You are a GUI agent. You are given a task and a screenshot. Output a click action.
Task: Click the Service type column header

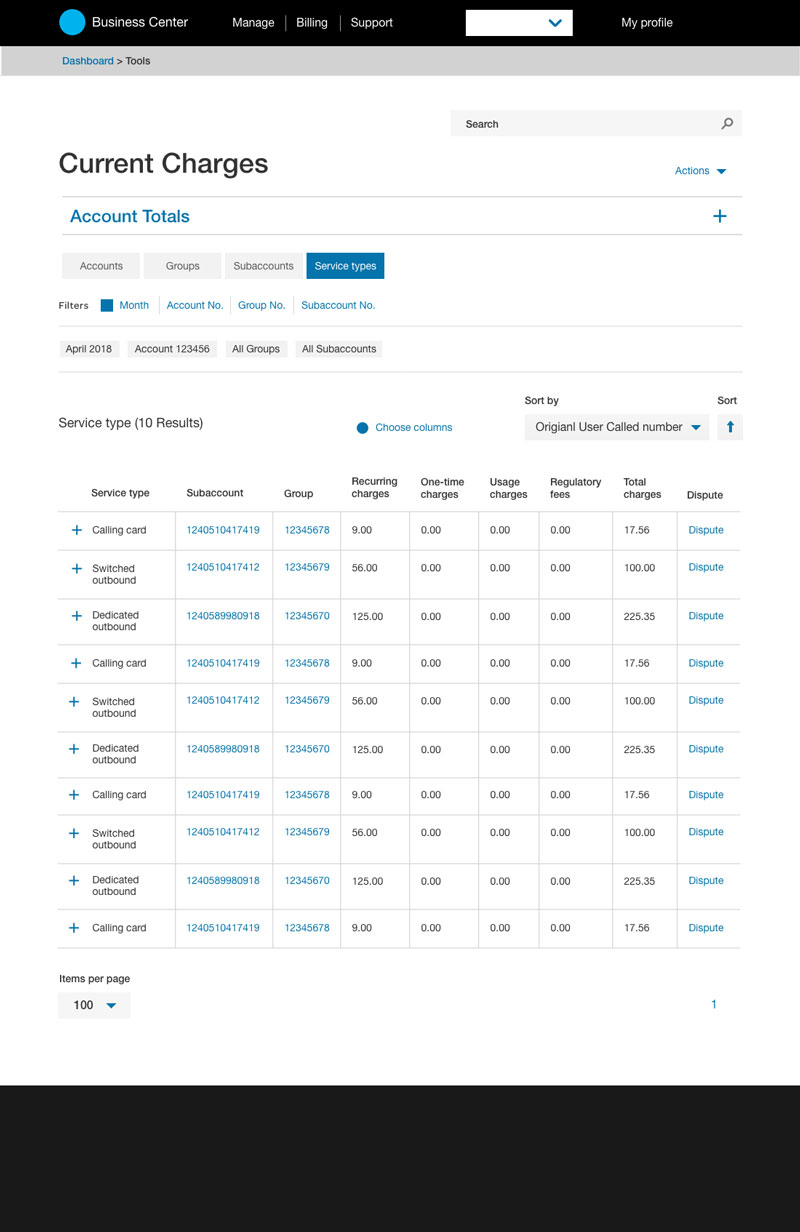(x=120, y=493)
